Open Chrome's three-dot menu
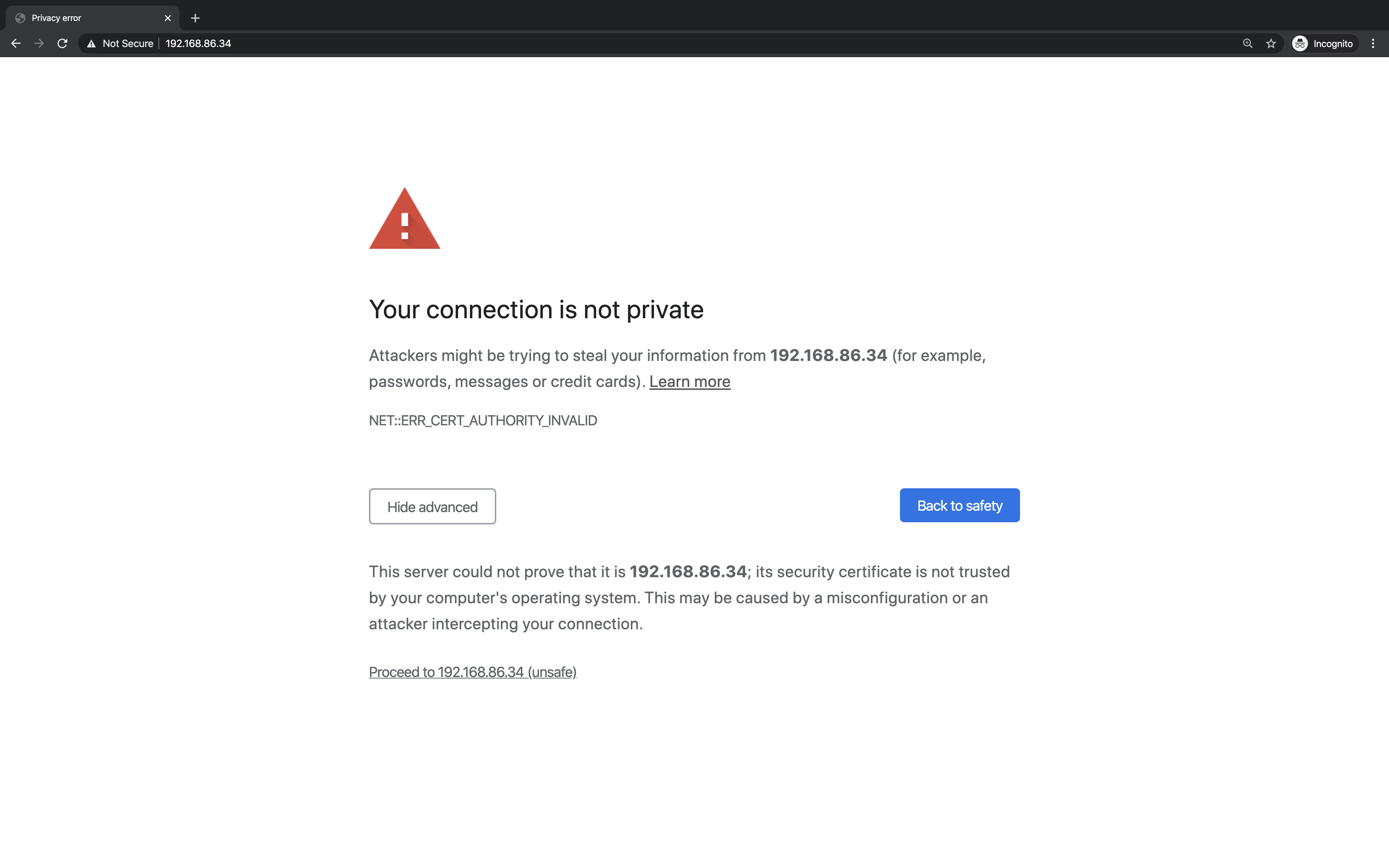Image resolution: width=1389 pixels, height=868 pixels. (x=1373, y=44)
